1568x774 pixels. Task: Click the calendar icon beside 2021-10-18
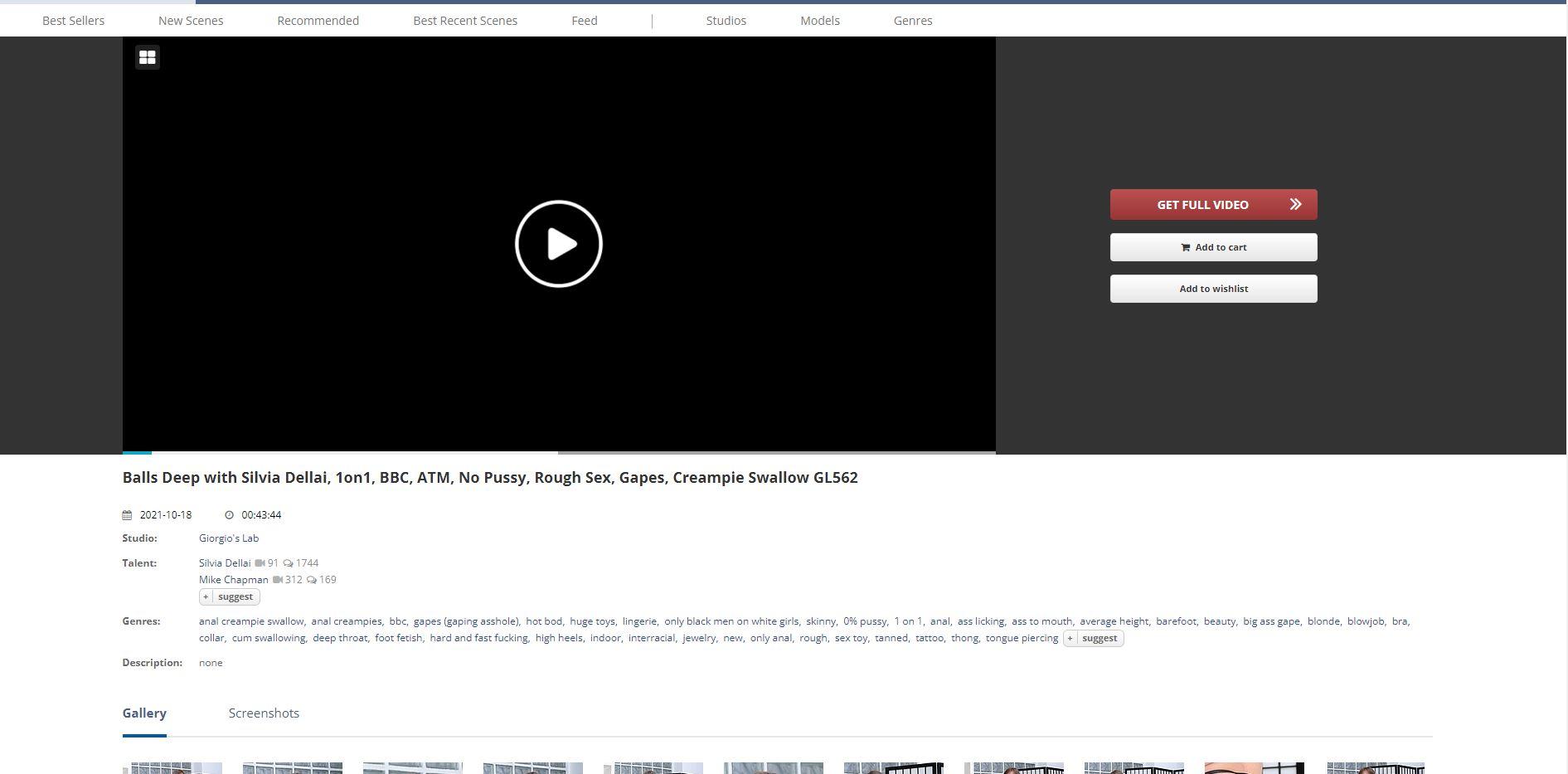coord(127,515)
